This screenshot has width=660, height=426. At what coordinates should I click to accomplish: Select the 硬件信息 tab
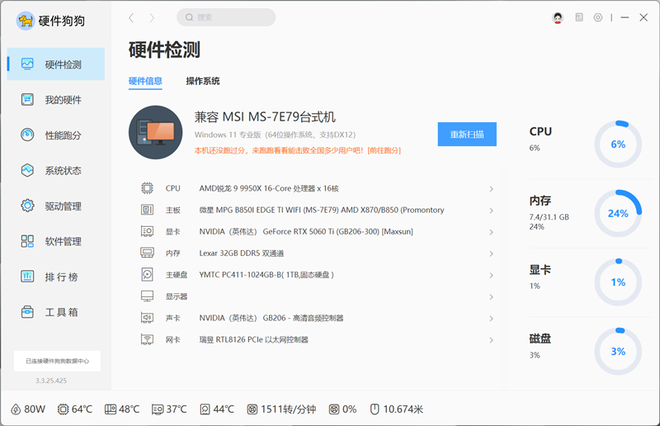147,81
